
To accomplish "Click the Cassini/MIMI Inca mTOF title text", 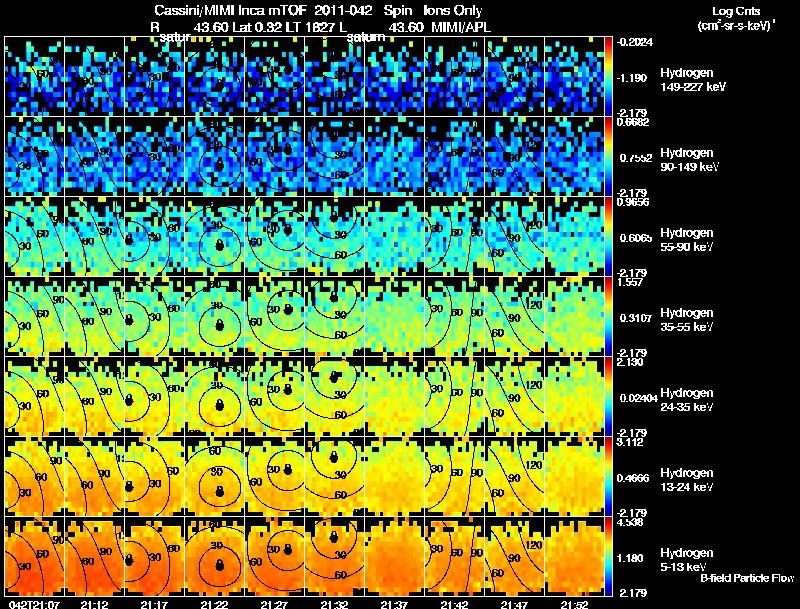I will (x=230, y=11).
